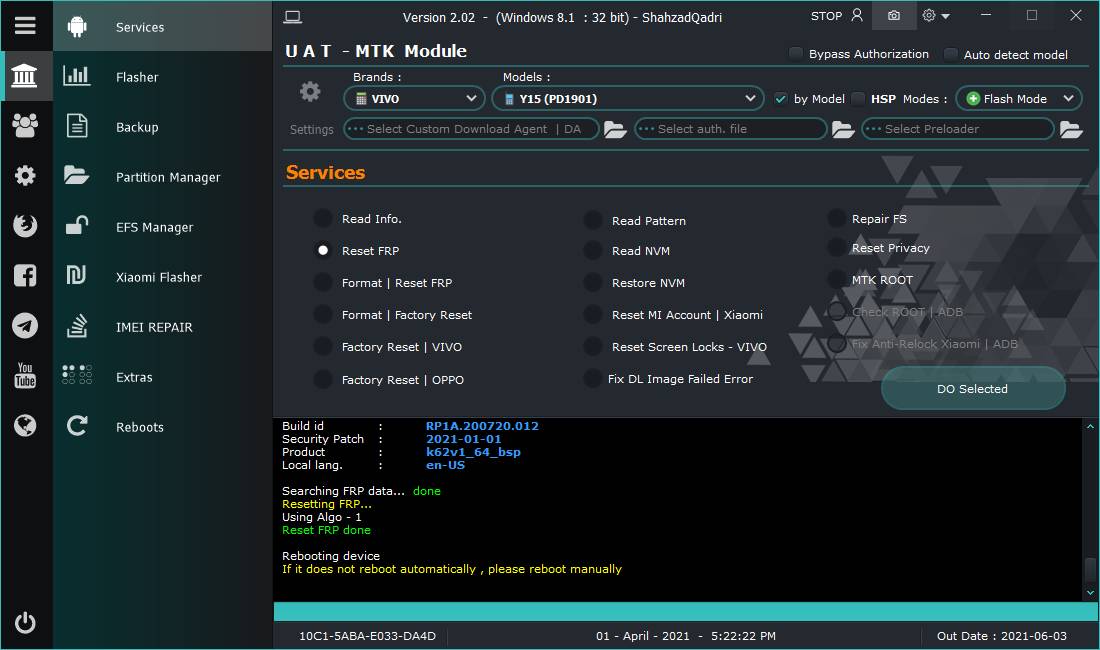Select MTK ROOT radio option
The image size is (1100, 650).
pyautogui.click(x=836, y=280)
